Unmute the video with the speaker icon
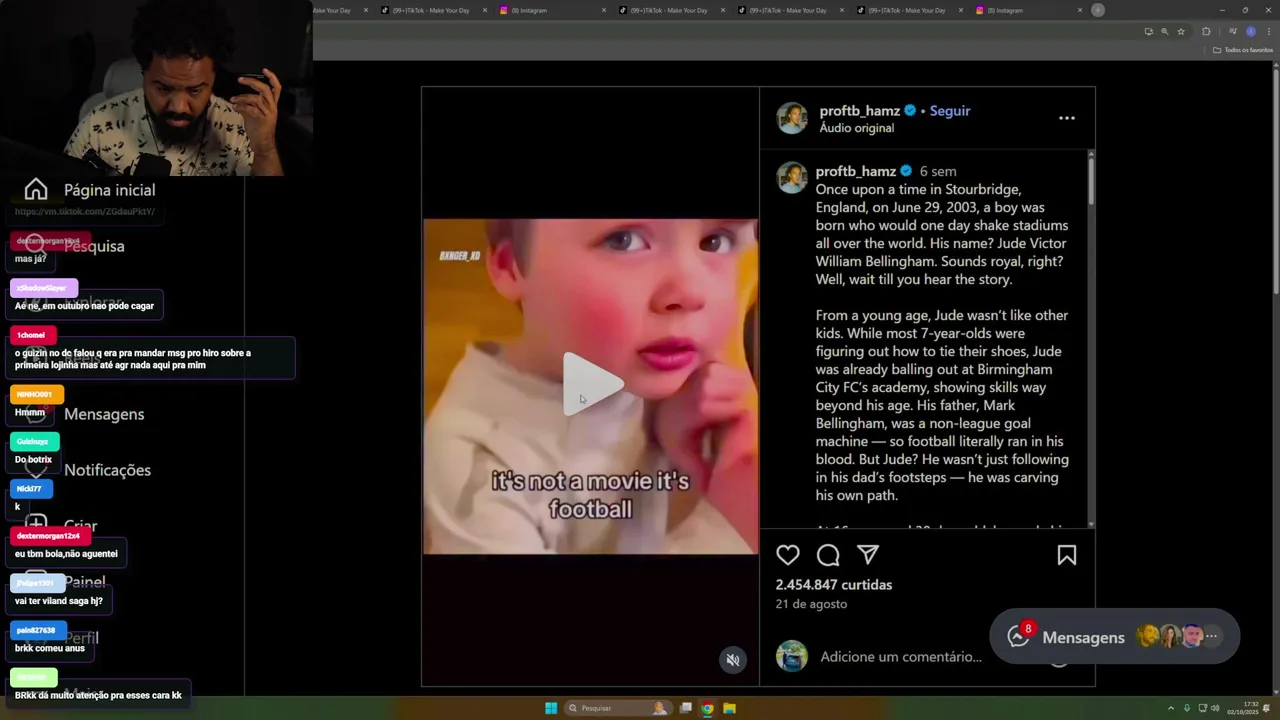Screen dimensions: 1280x720 pyautogui.click(x=733, y=660)
